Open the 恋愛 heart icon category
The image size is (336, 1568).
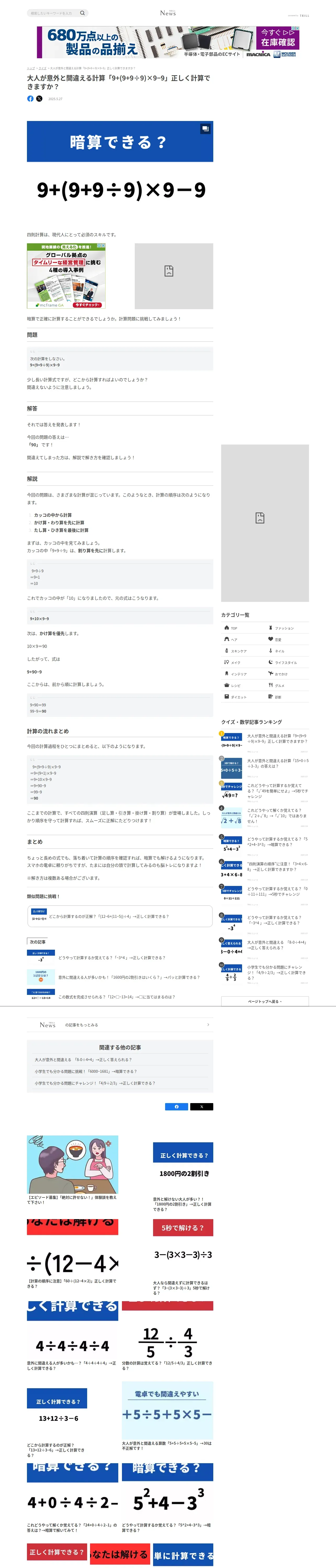pyautogui.click(x=271, y=639)
